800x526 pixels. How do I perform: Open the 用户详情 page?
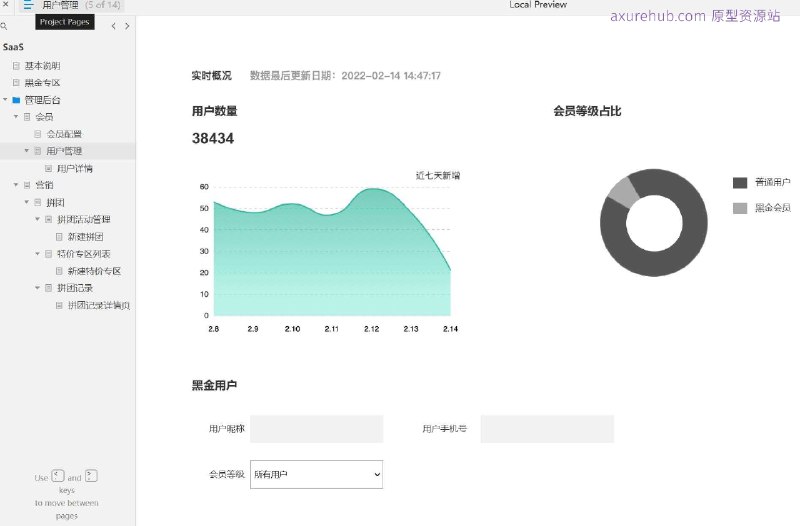coord(75,168)
